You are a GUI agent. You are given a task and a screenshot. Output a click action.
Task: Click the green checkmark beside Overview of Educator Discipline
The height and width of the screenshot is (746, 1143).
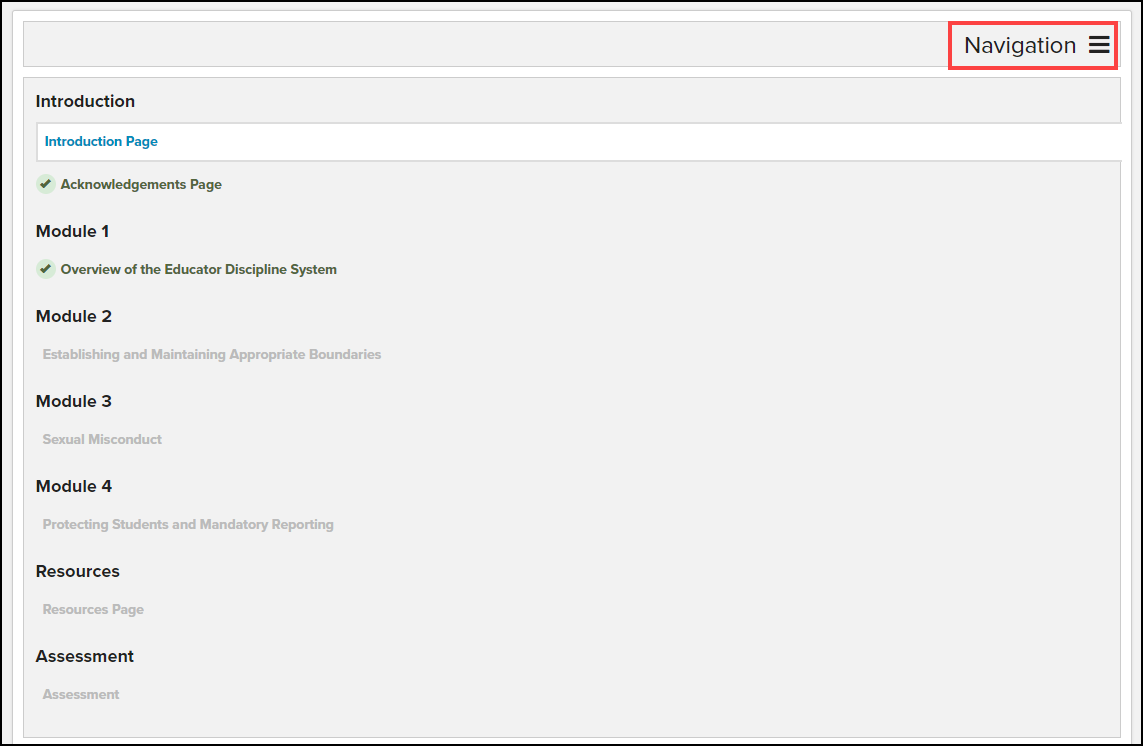45,269
